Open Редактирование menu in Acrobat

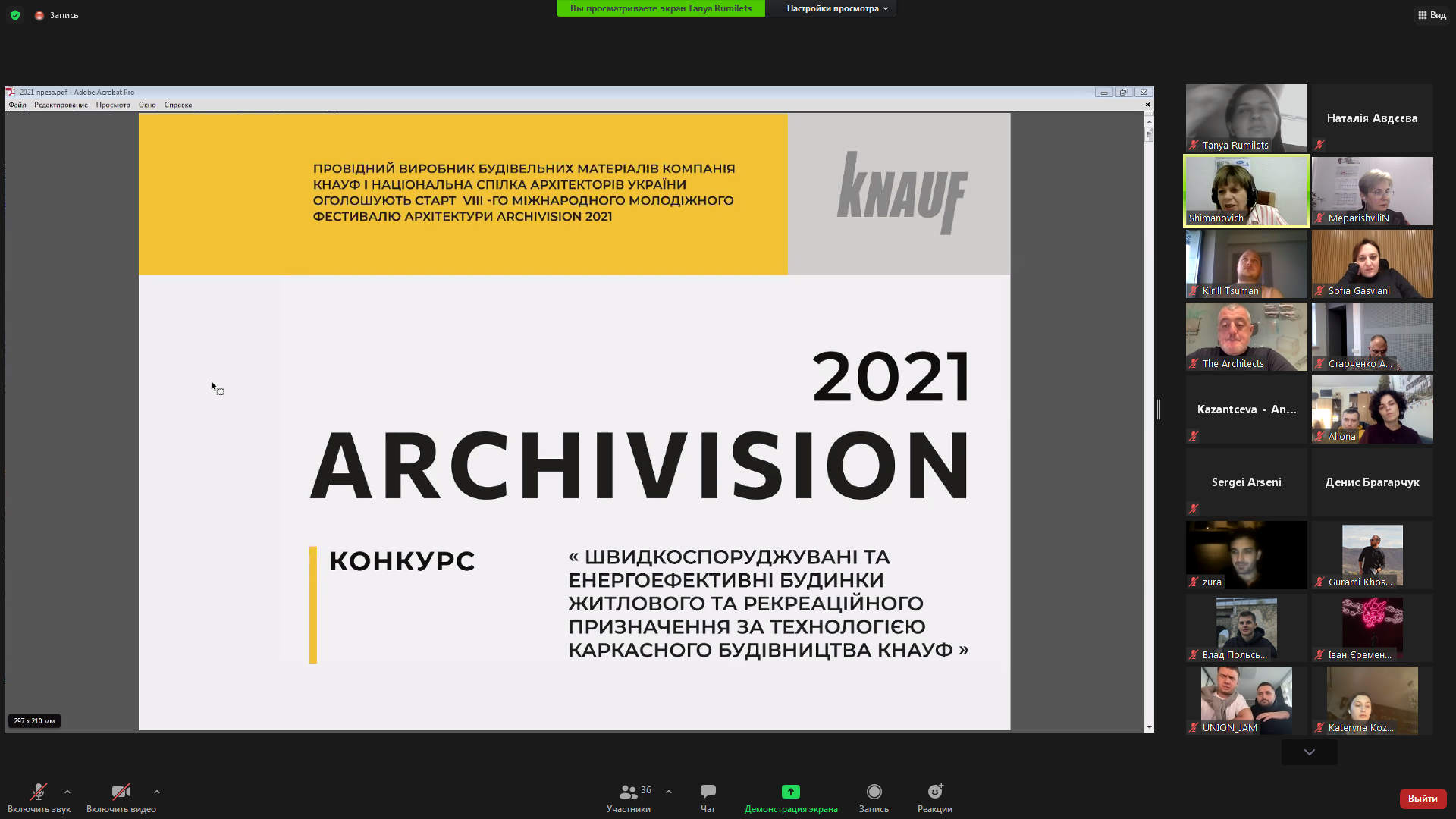pyautogui.click(x=61, y=105)
